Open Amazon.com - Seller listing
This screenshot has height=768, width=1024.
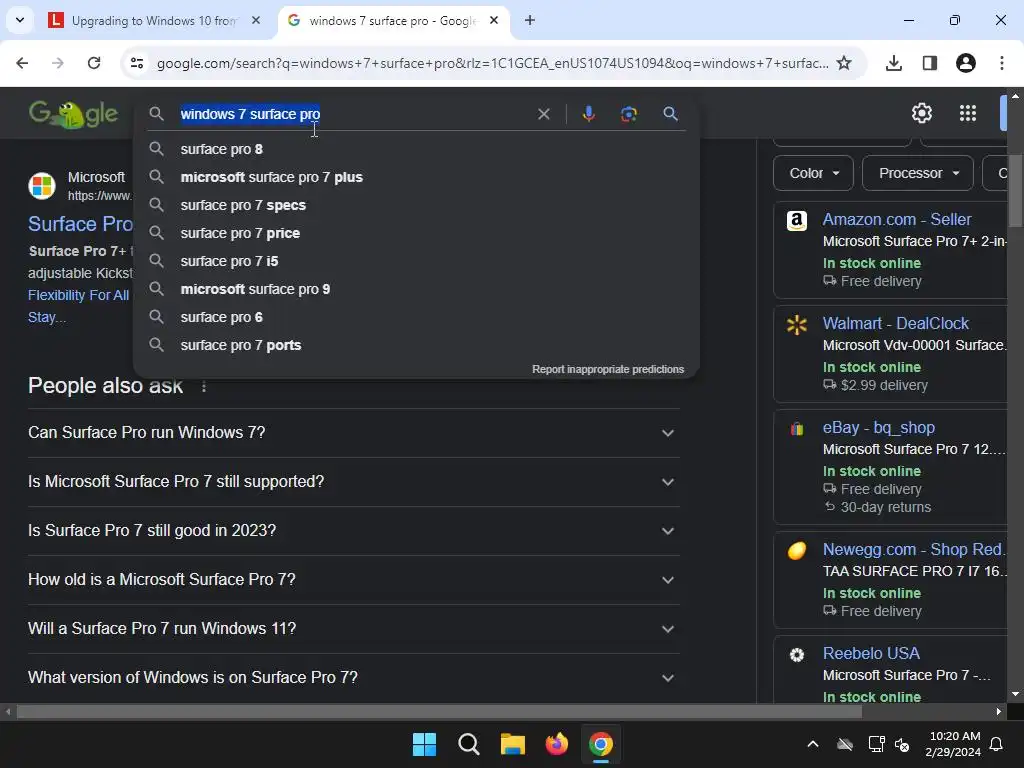click(x=897, y=219)
